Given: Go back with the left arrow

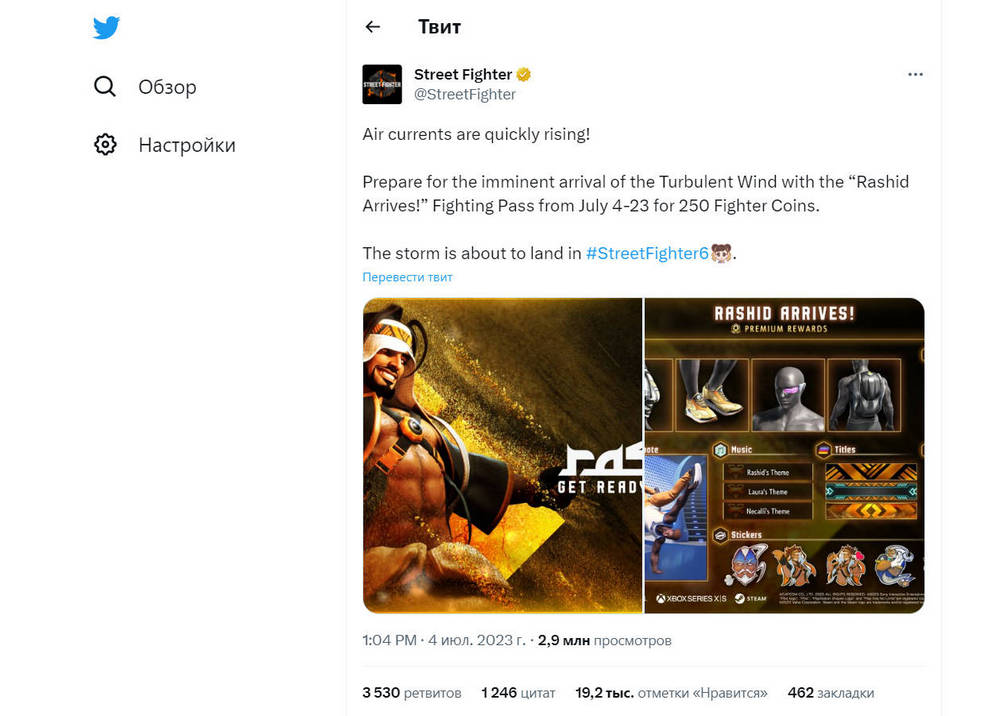Looking at the screenshot, I should [373, 27].
